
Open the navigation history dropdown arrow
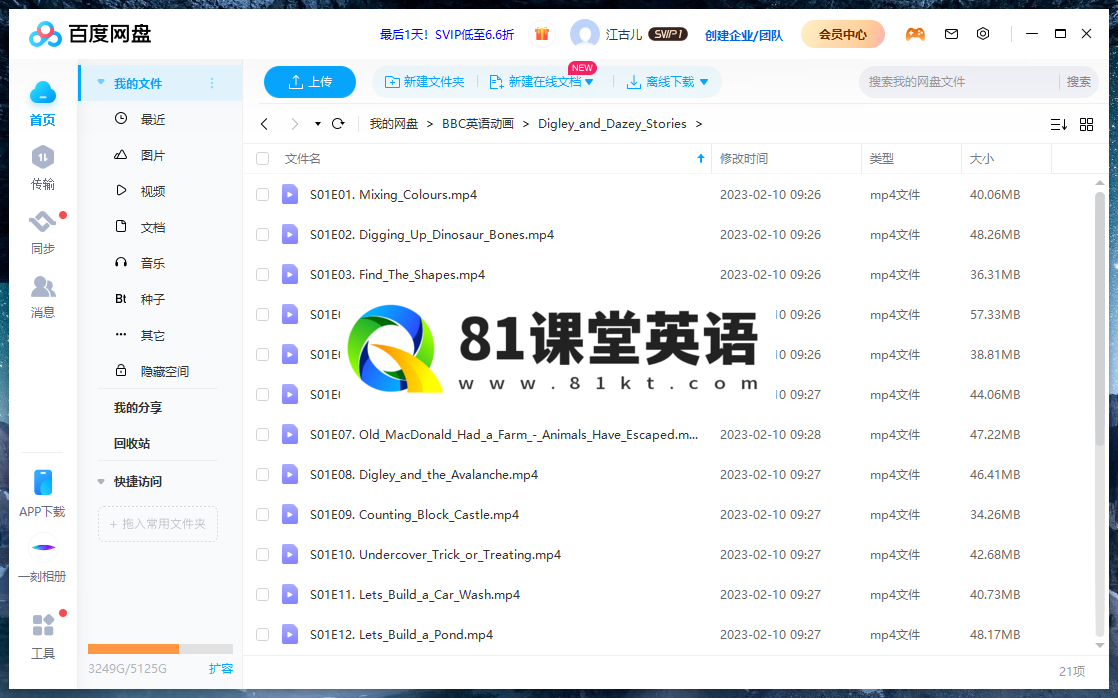[317, 124]
